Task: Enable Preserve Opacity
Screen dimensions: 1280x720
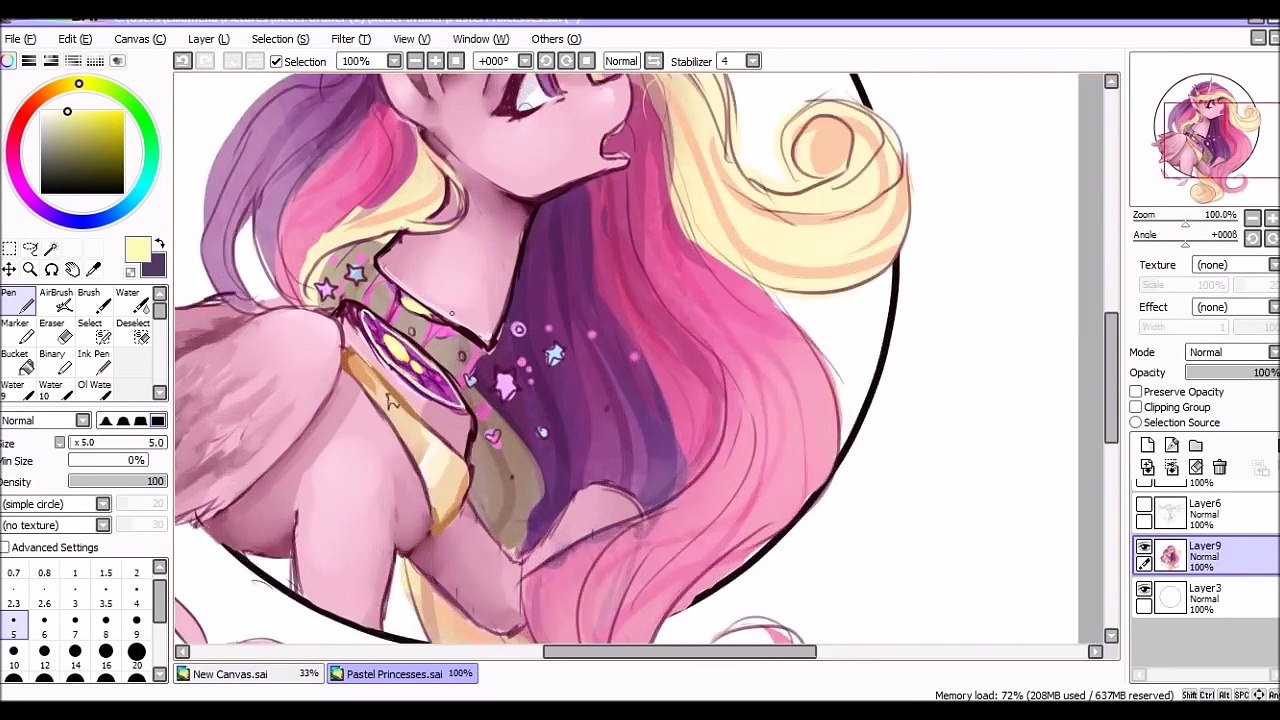Action: click(1136, 392)
